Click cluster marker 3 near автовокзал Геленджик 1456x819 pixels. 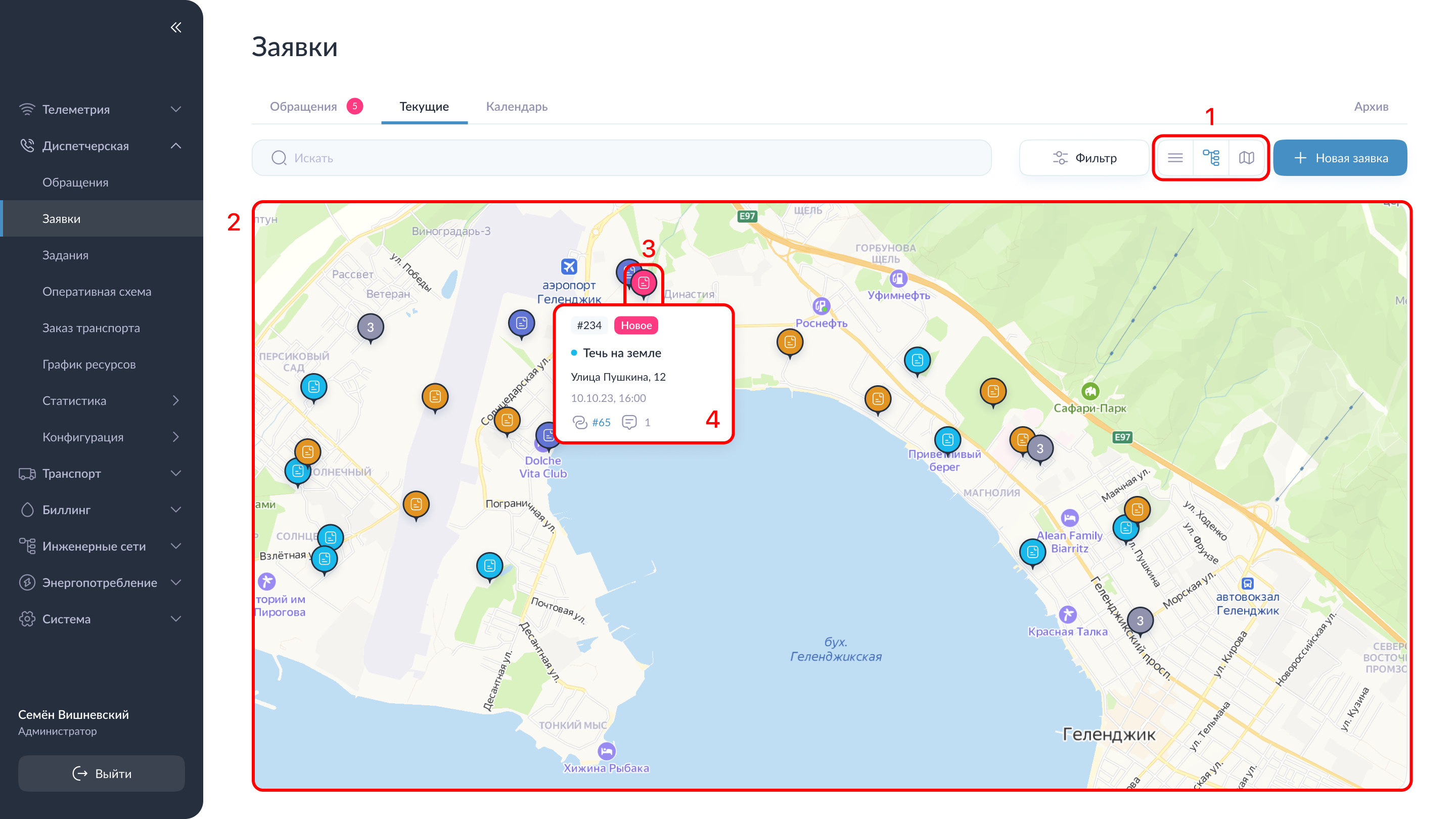coord(1140,620)
